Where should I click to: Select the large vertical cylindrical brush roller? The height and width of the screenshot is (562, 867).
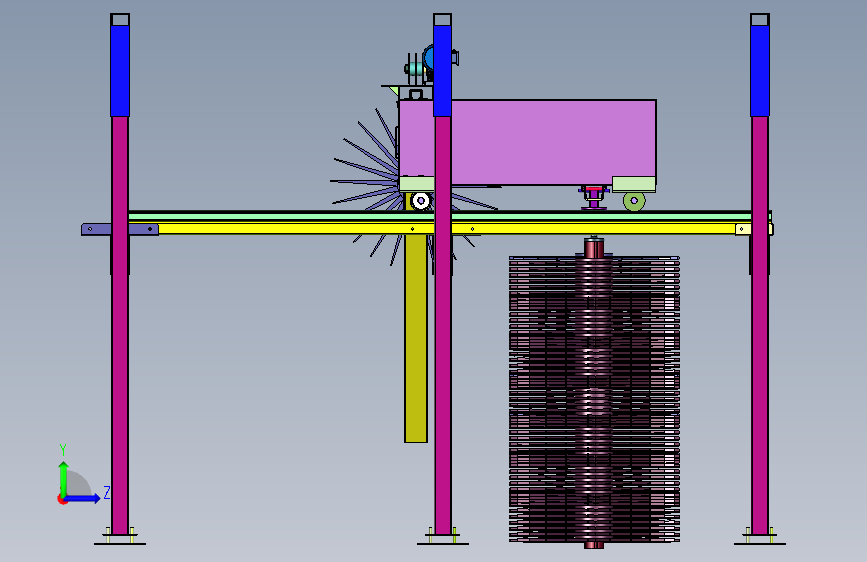594,398
